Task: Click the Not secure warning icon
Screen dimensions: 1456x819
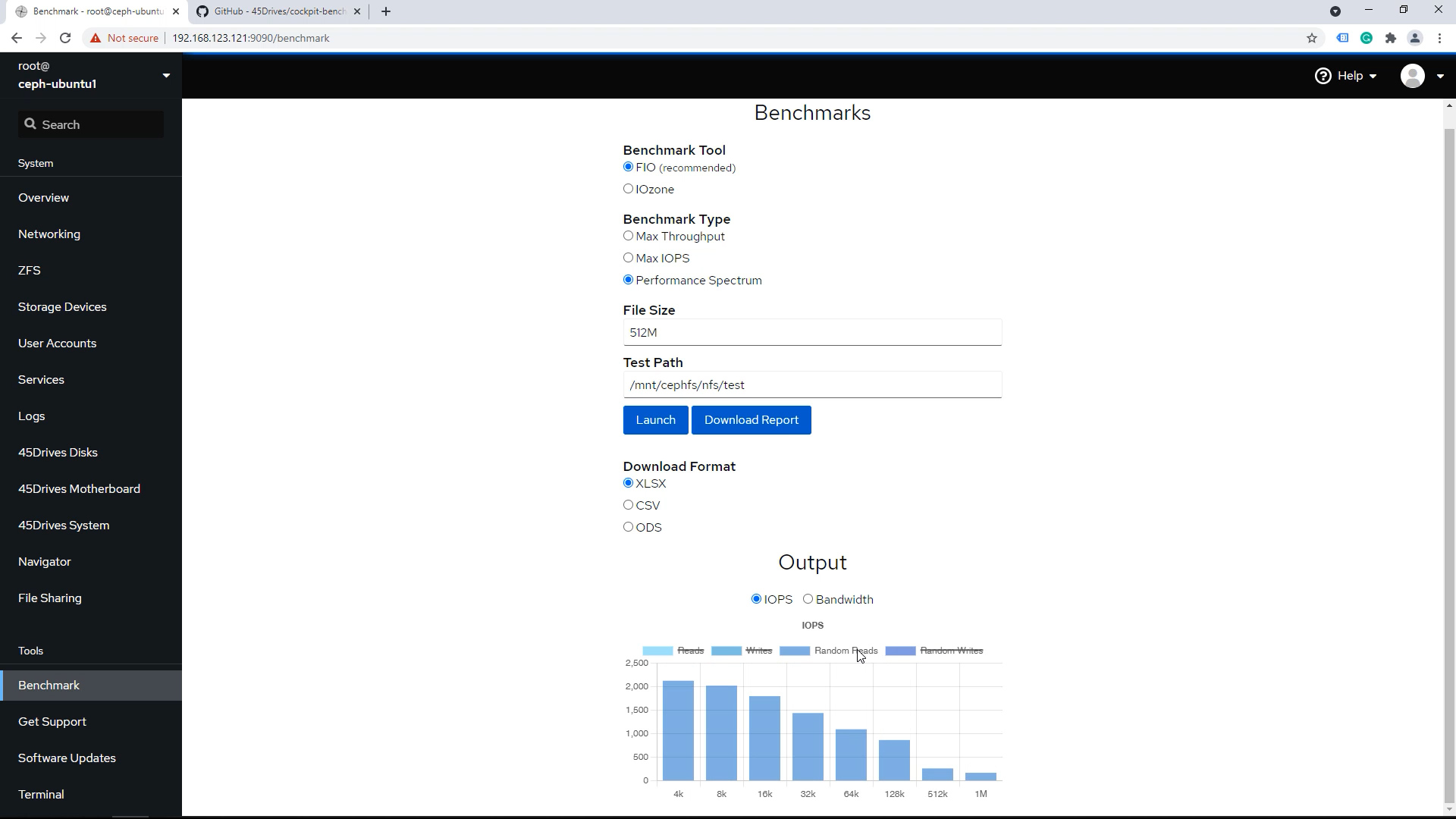Action: 95,38
